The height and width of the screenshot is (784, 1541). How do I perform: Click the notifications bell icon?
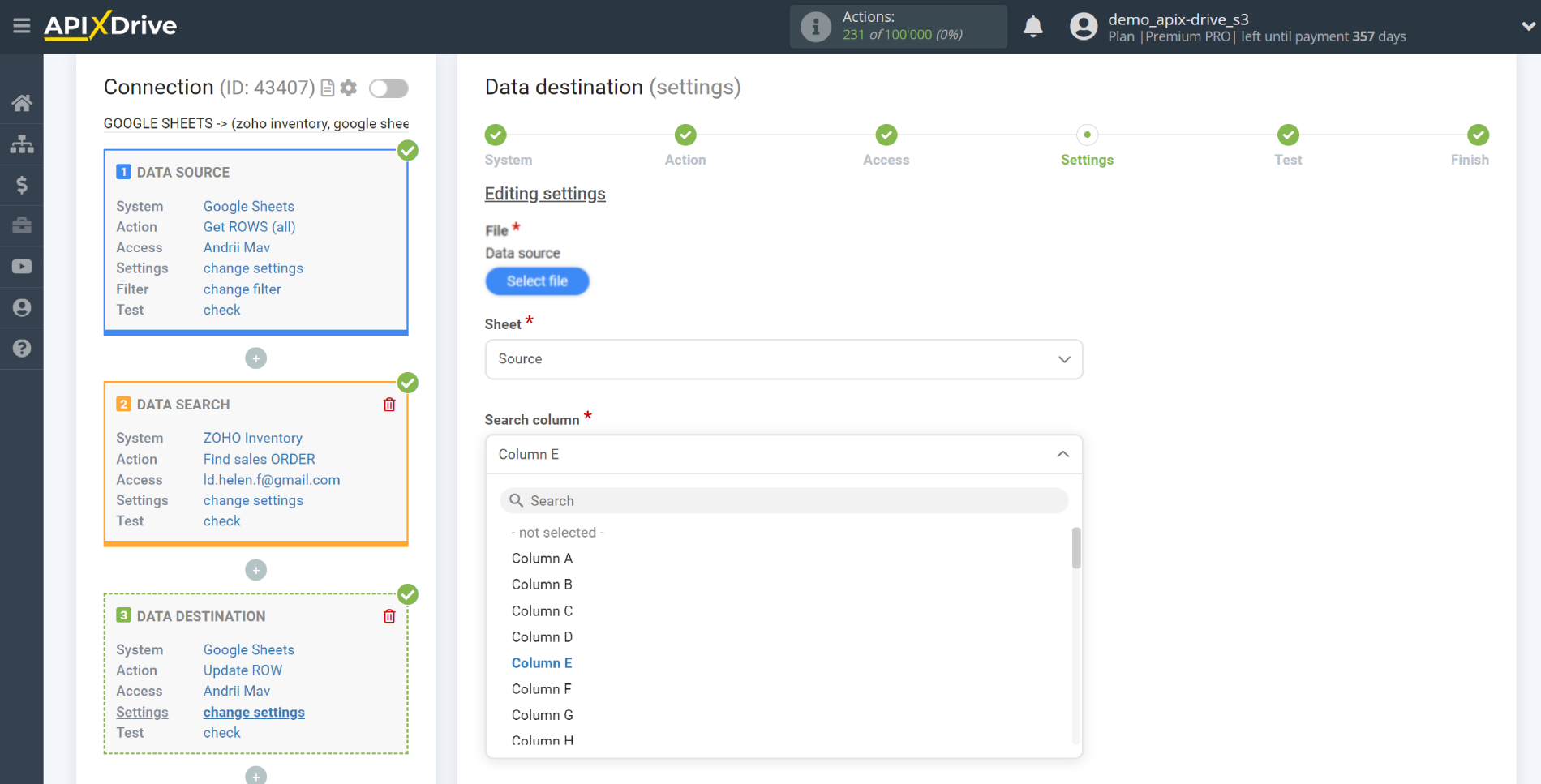[x=1032, y=27]
